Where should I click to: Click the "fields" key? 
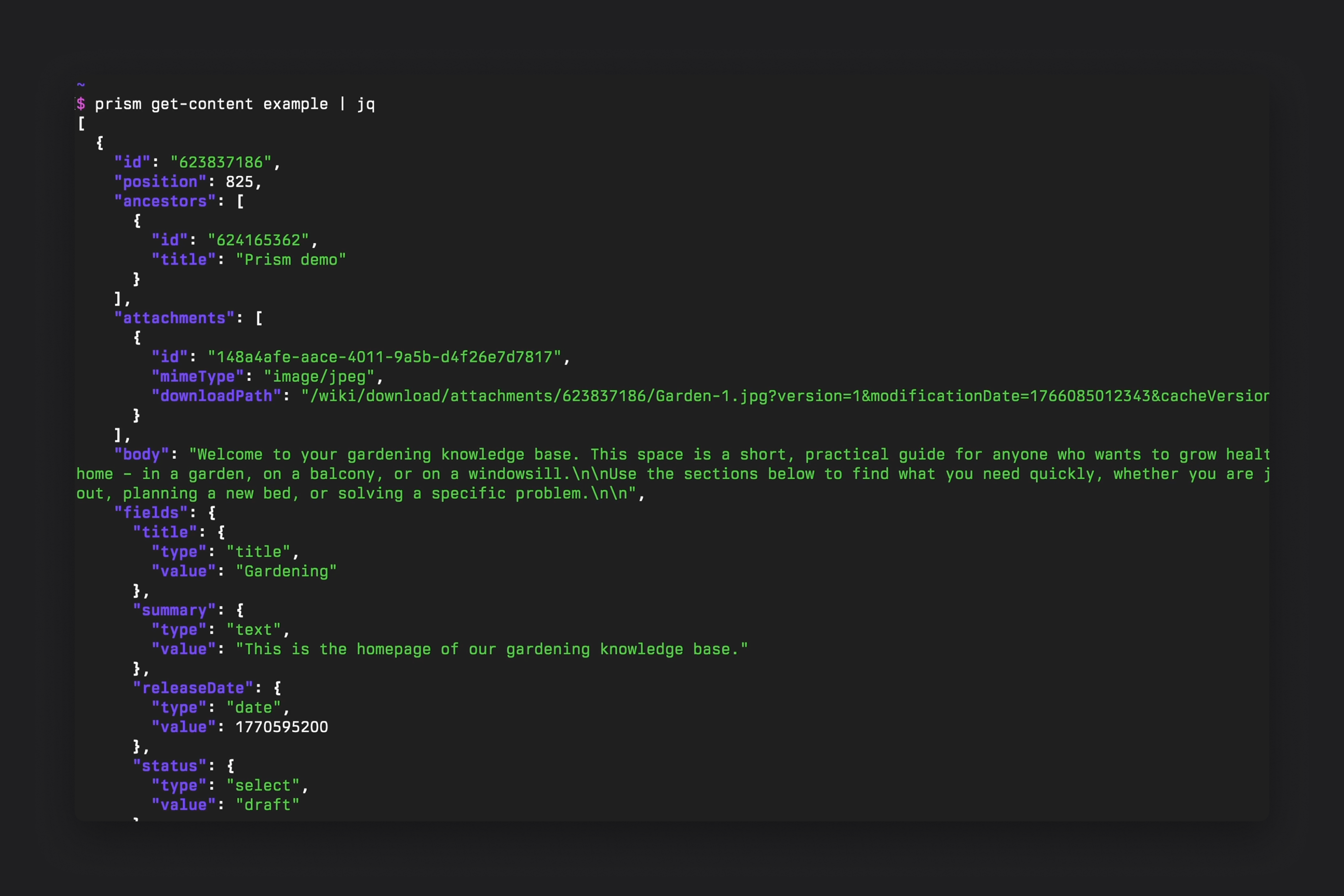[151, 513]
